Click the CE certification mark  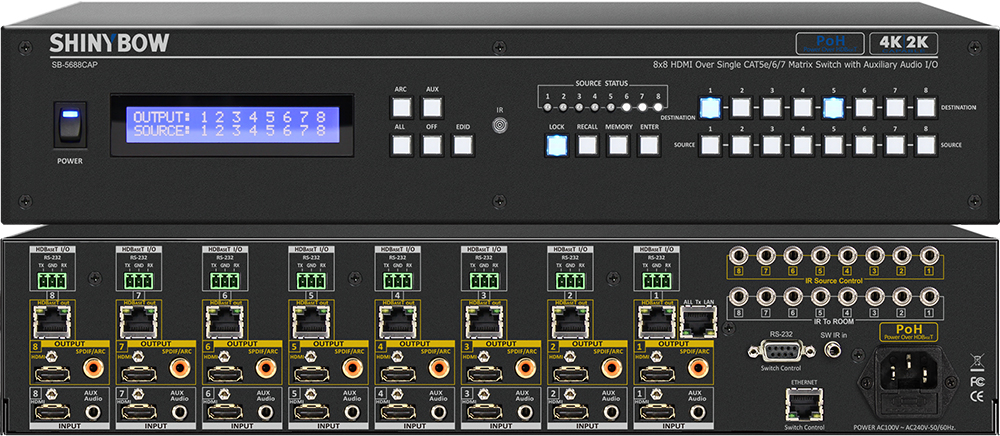[x=976, y=396]
